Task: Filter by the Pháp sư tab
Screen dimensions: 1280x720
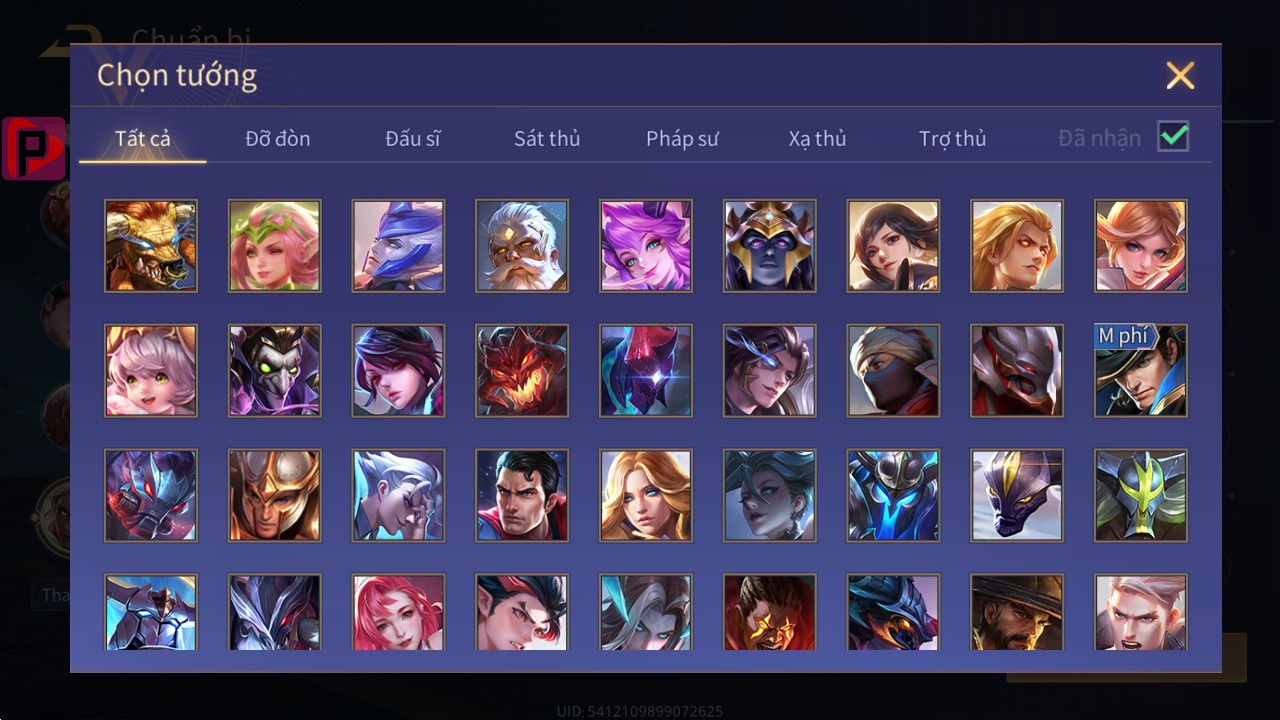Action: [682, 139]
